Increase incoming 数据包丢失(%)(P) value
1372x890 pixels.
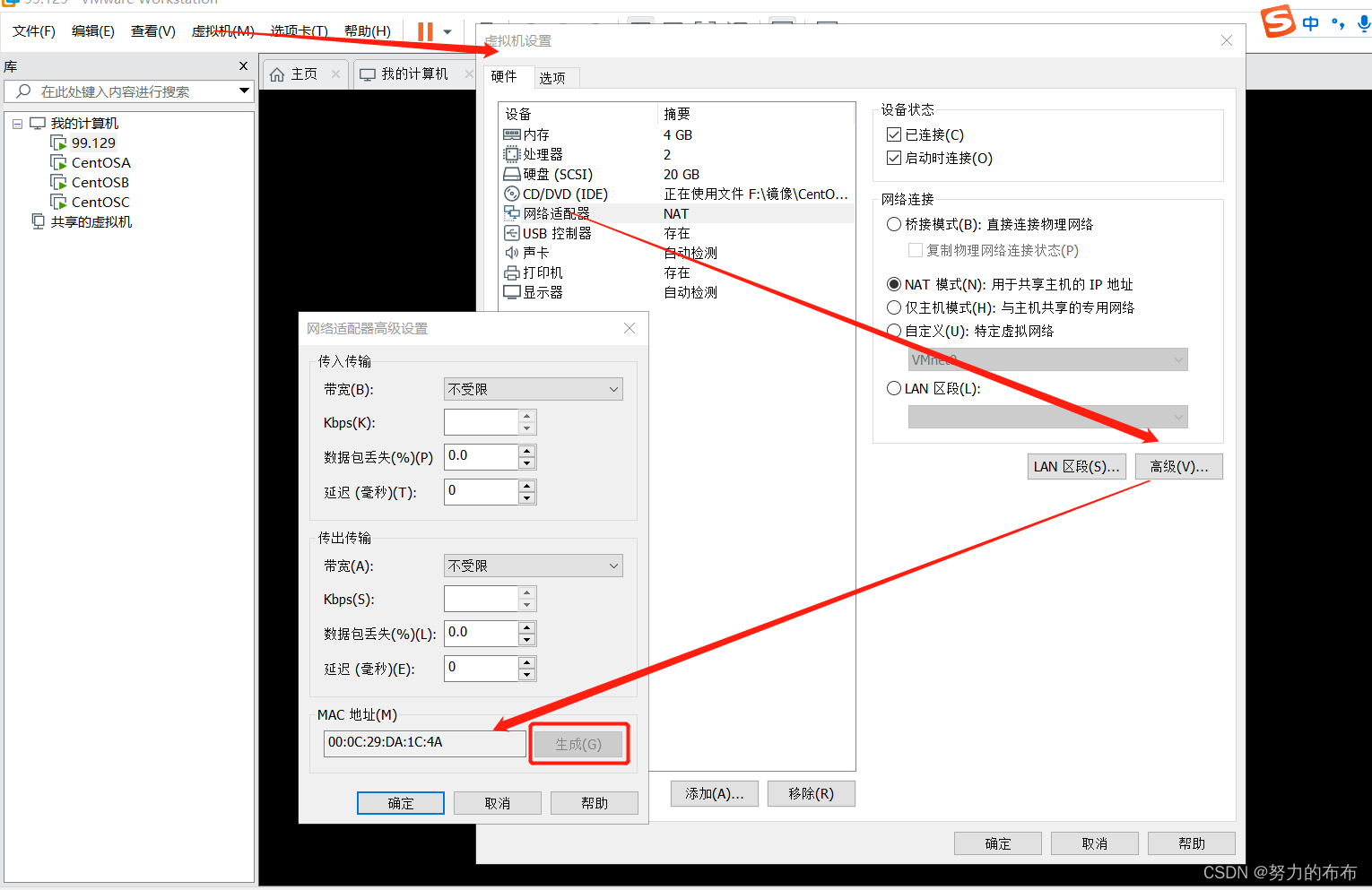click(527, 451)
